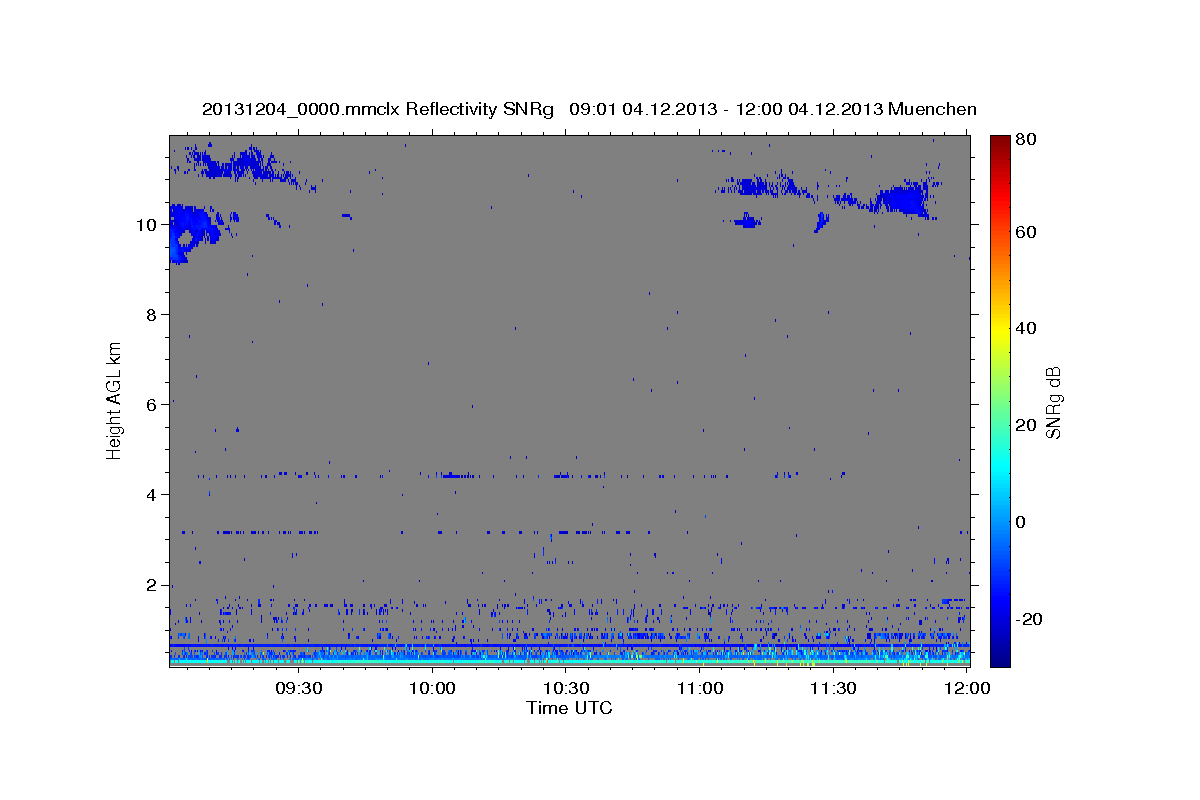Click the 'Height AGL km' axis label
The image size is (1200, 800).
point(115,401)
